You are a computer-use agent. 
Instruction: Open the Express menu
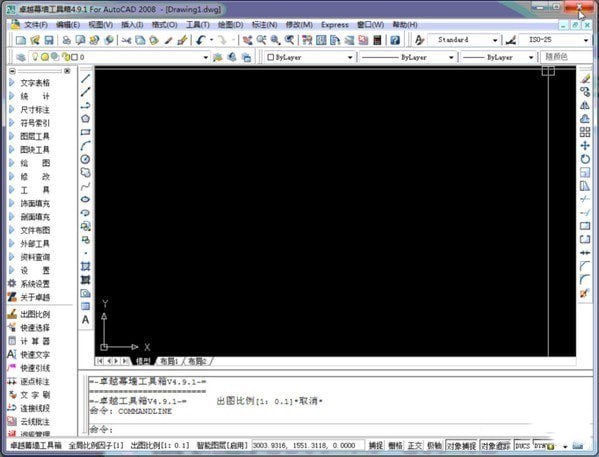point(335,25)
